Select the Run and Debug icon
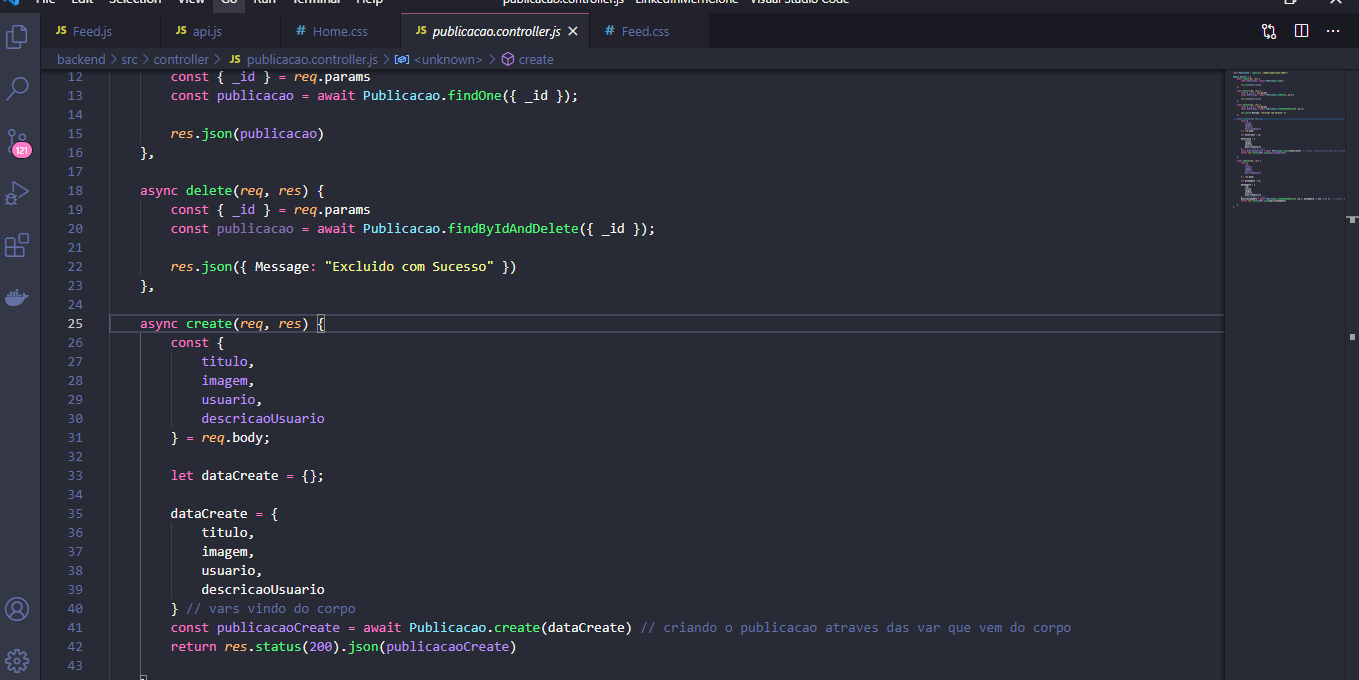 tap(16, 193)
